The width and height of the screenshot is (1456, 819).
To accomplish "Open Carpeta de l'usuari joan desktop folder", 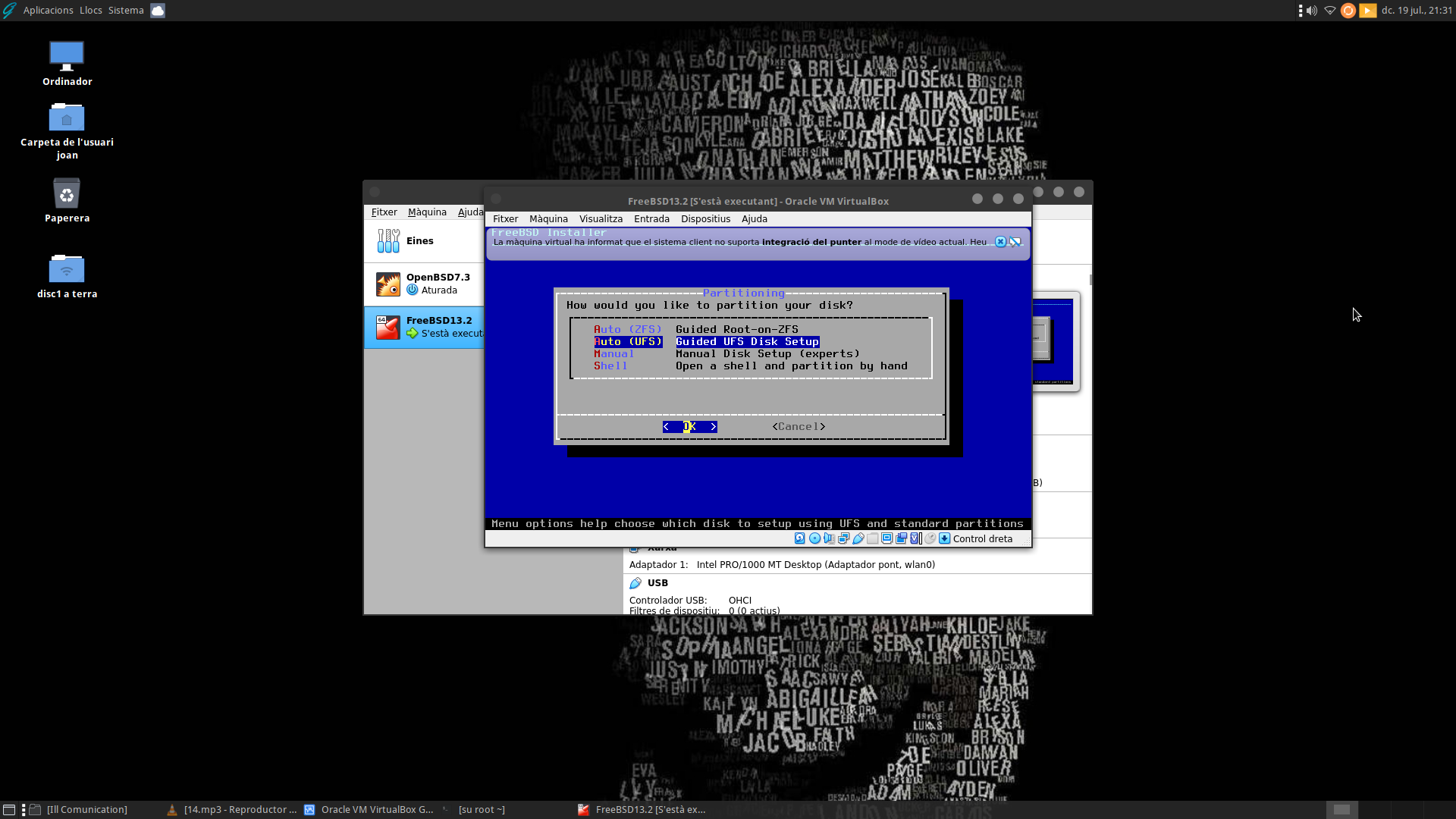I will click(67, 131).
